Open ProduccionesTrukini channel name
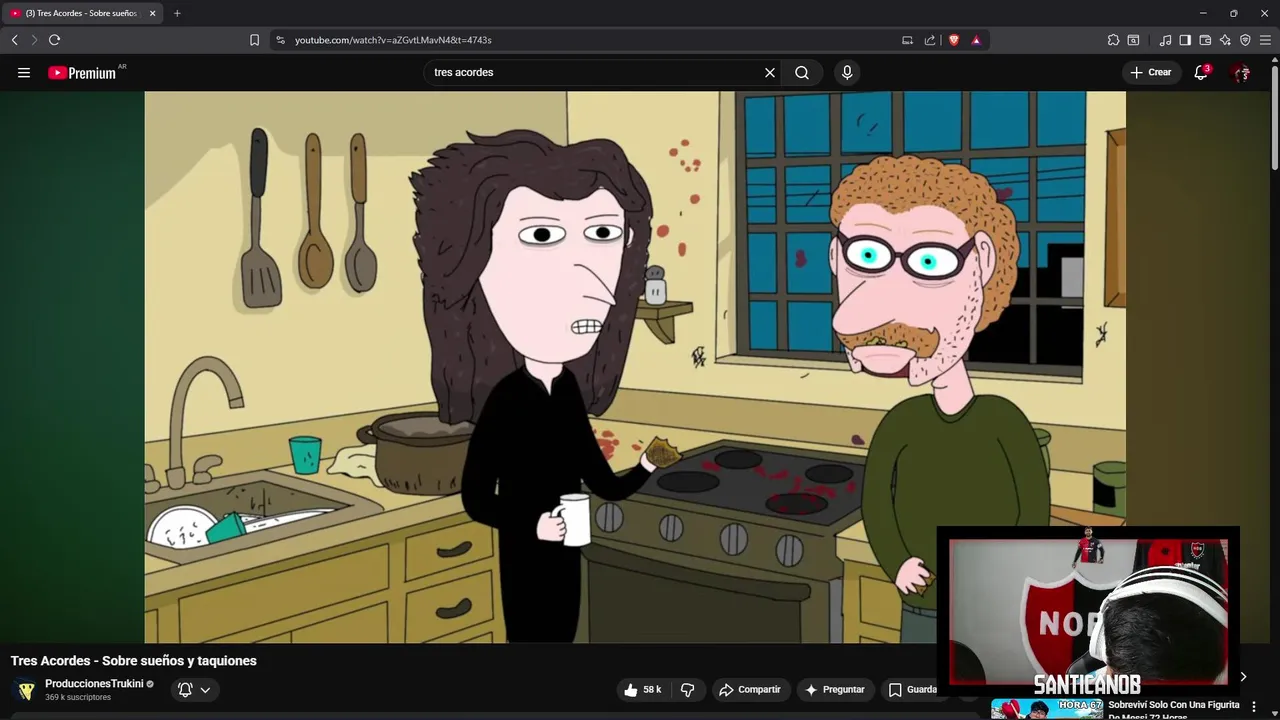 [x=94, y=684]
